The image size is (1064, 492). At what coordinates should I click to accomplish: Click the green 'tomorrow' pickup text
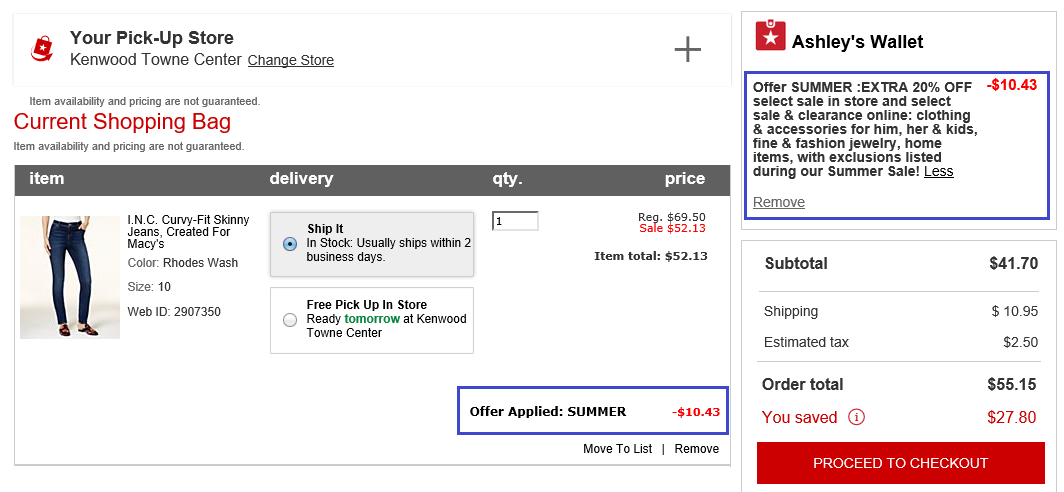pos(372,319)
